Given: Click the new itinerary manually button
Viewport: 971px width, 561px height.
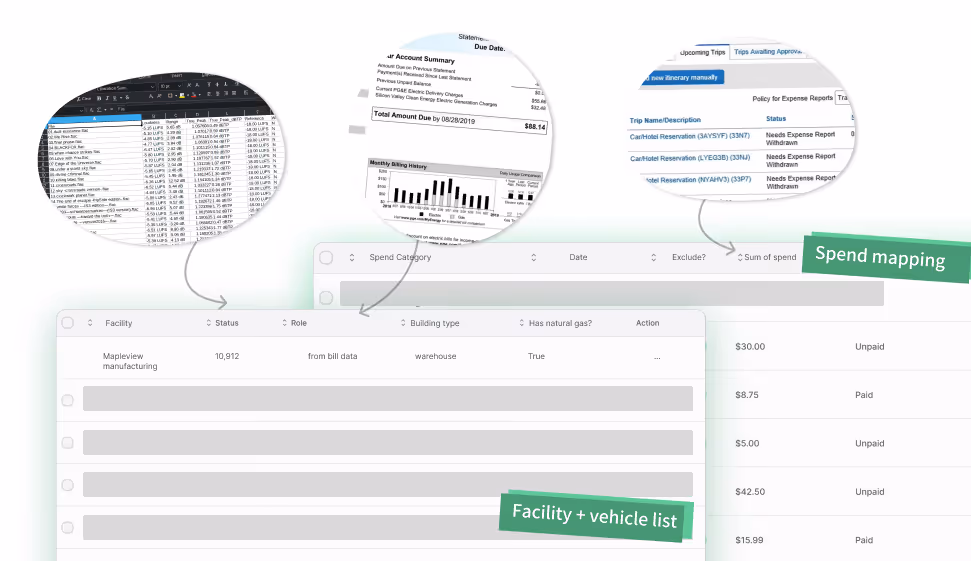Looking at the screenshot, I should click(x=682, y=78).
